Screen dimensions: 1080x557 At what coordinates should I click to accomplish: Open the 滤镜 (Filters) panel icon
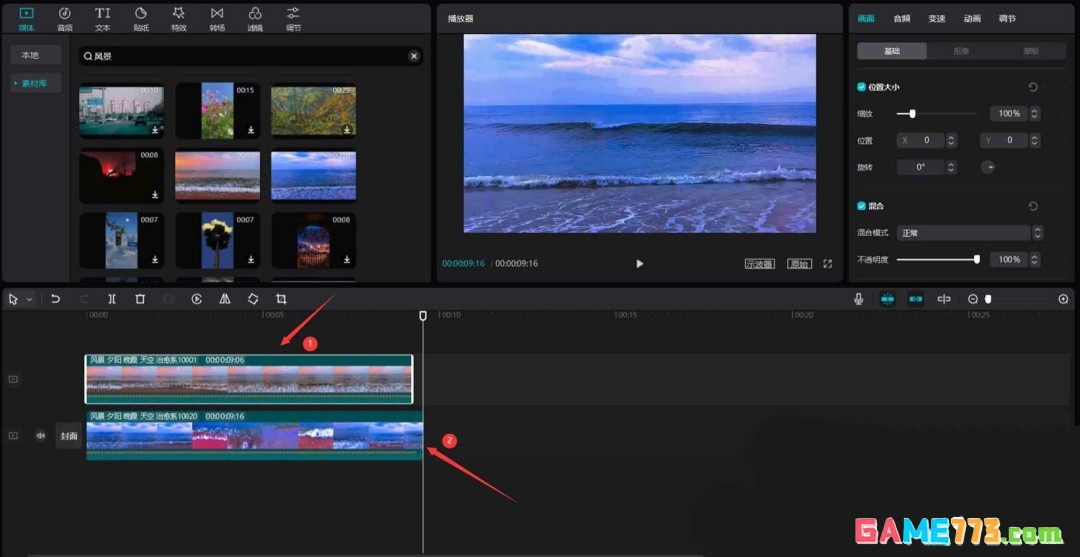[x=255, y=17]
